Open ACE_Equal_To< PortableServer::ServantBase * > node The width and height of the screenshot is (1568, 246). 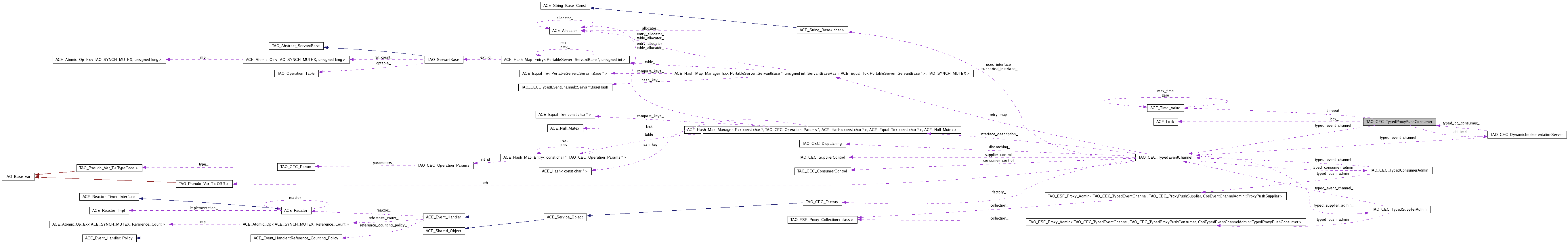[x=564, y=74]
